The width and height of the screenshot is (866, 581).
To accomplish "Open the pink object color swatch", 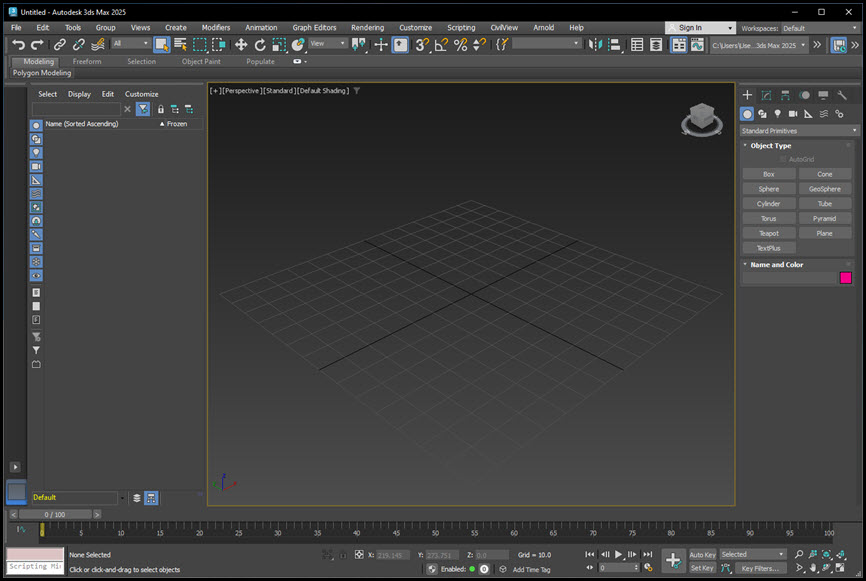I will (x=846, y=278).
